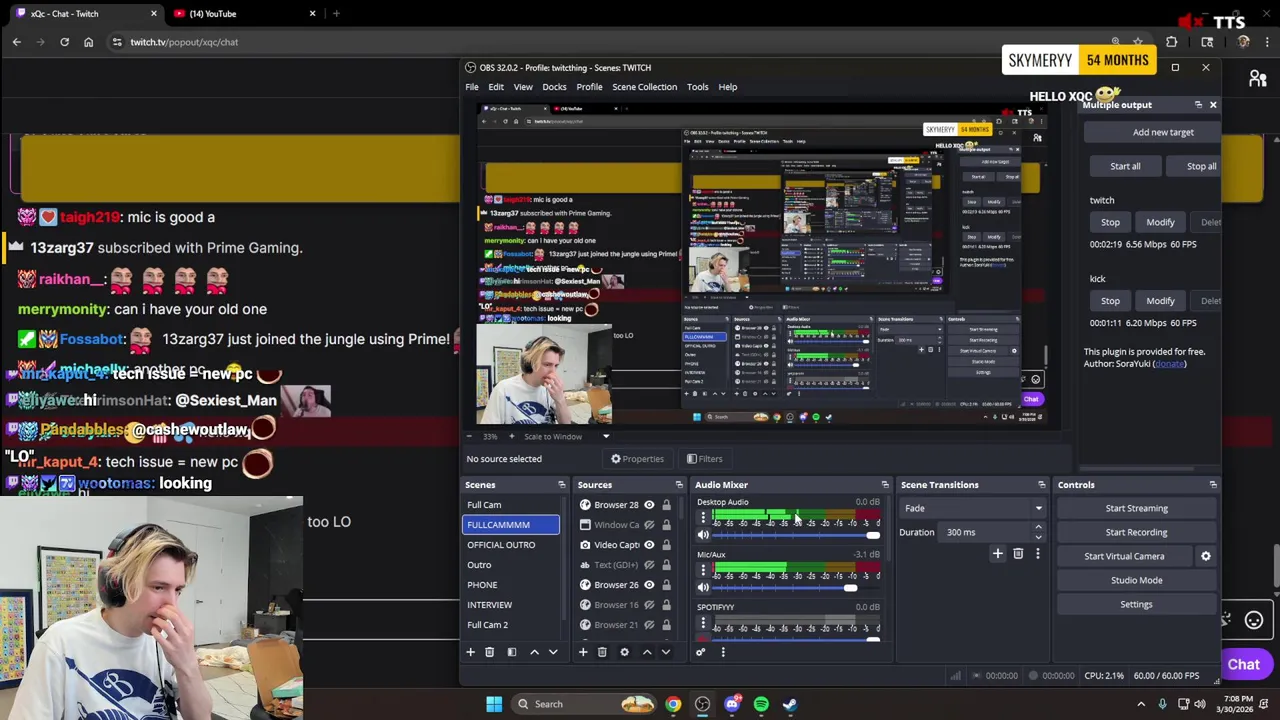Open virtual camera settings gear
1280x720 pixels.
1205,556
